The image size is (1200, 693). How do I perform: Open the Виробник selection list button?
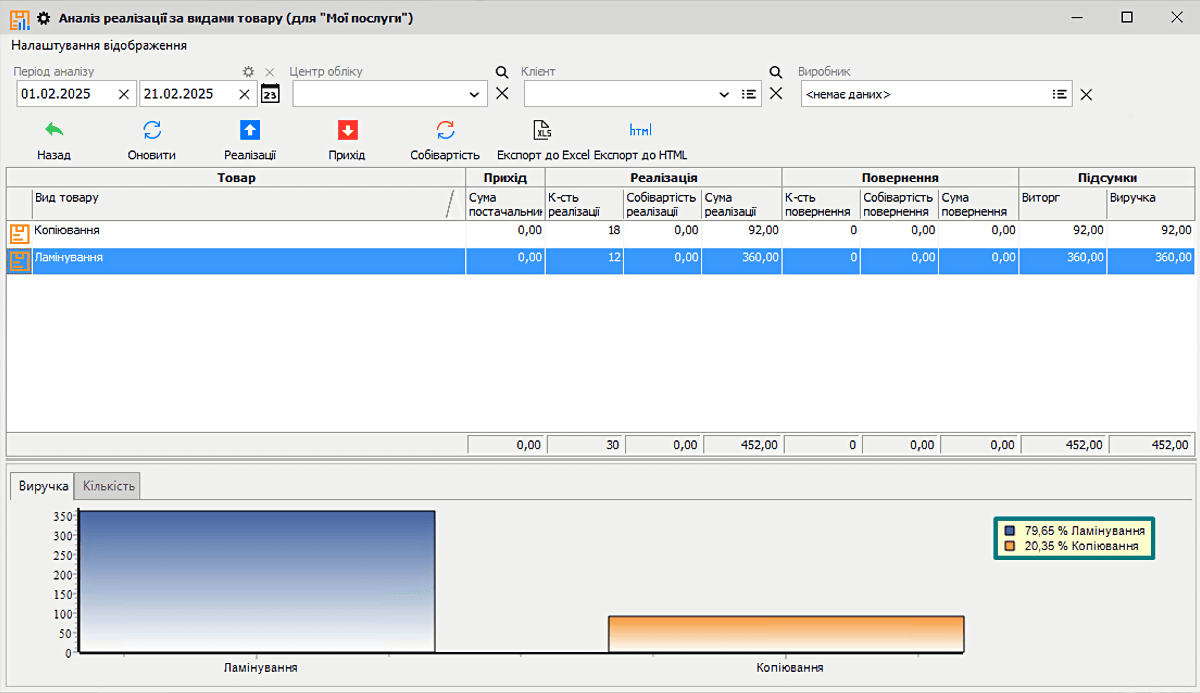[x=1058, y=94]
